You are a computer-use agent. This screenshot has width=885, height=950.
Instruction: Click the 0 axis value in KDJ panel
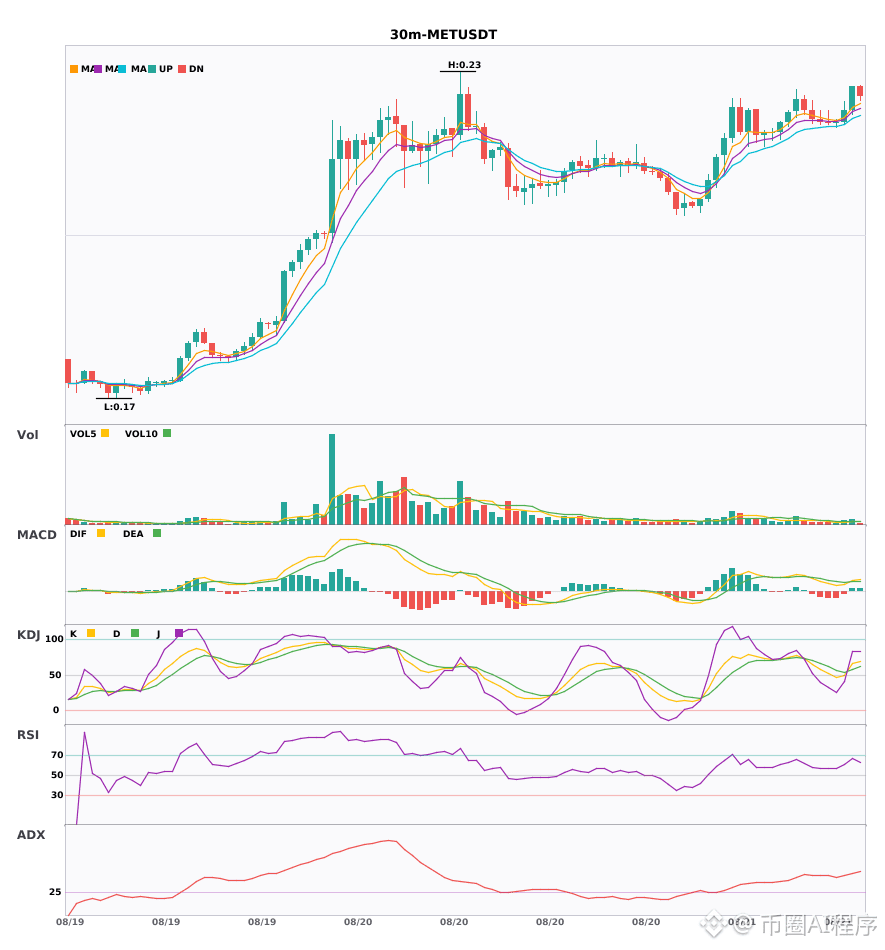pyautogui.click(x=56, y=710)
